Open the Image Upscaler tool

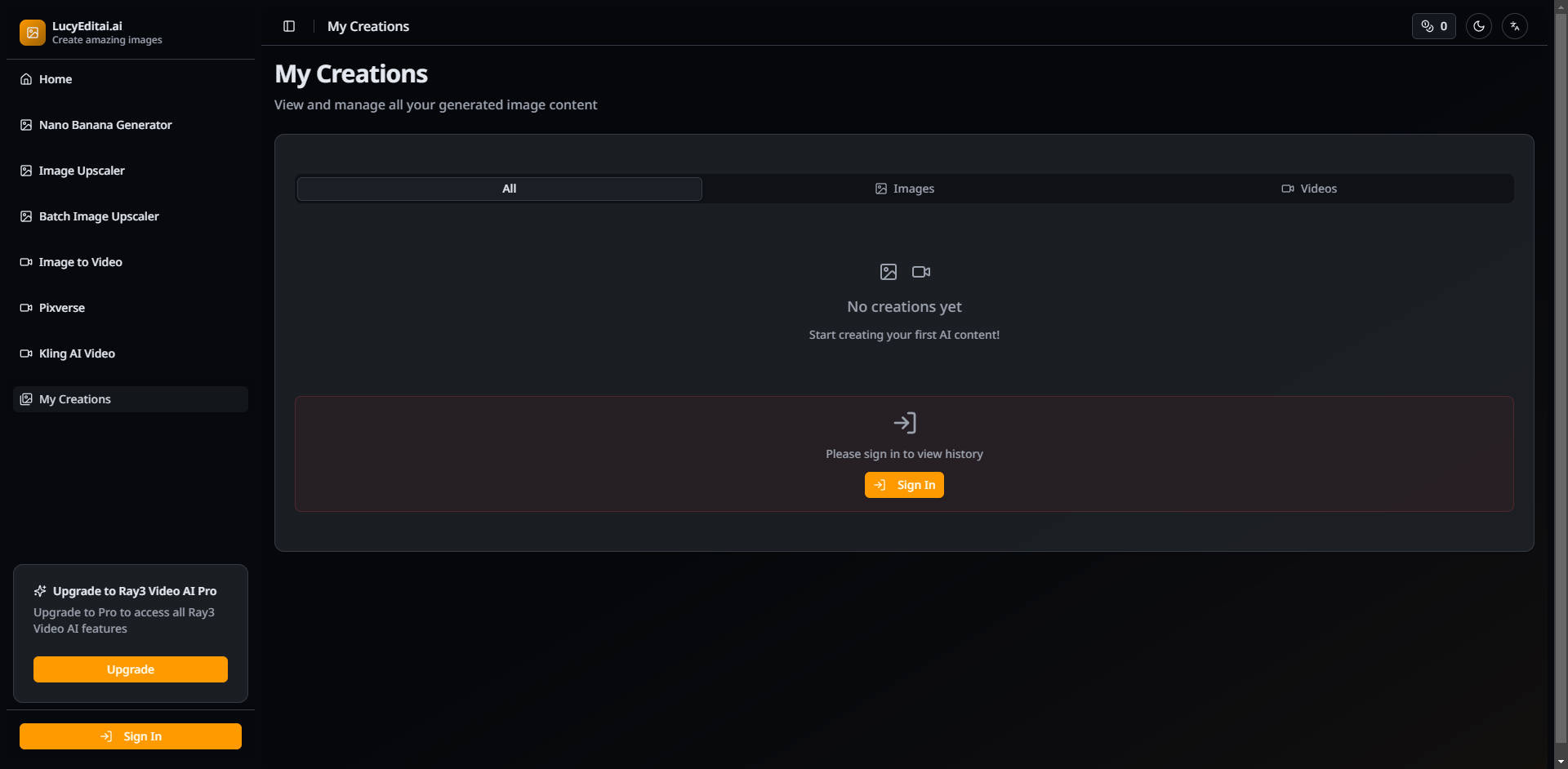(x=82, y=171)
